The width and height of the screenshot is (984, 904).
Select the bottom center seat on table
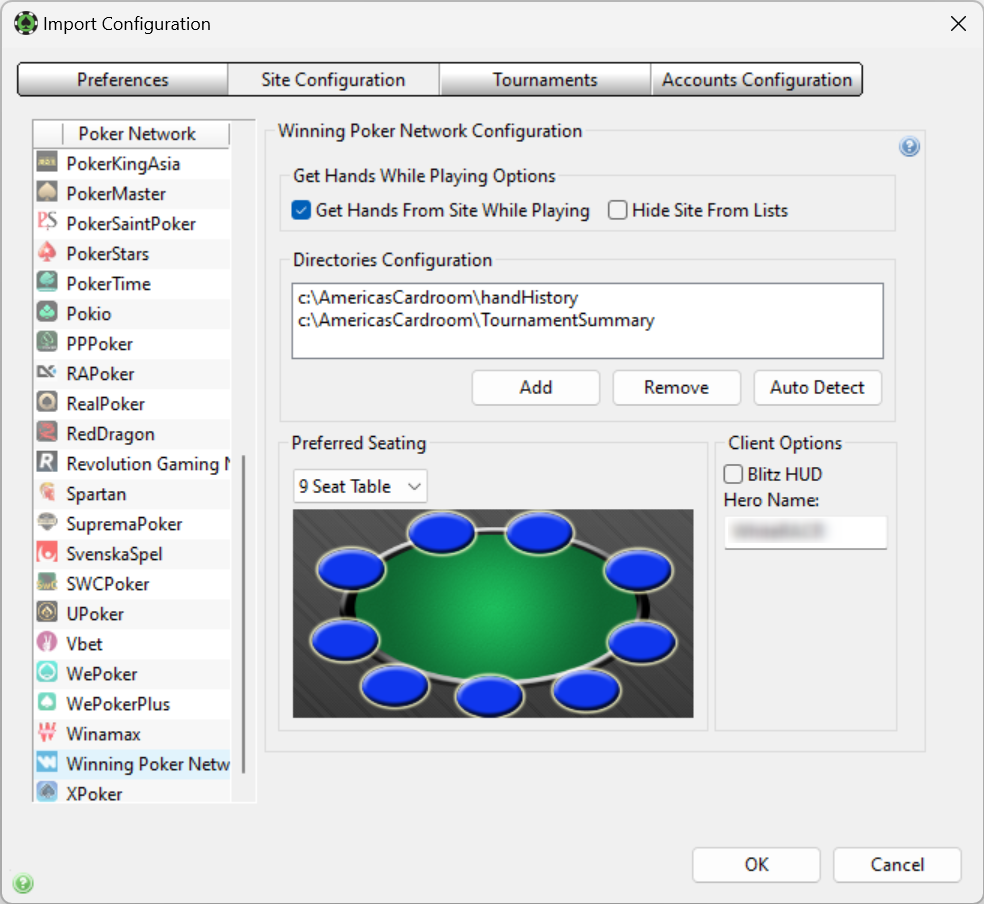tap(489, 695)
